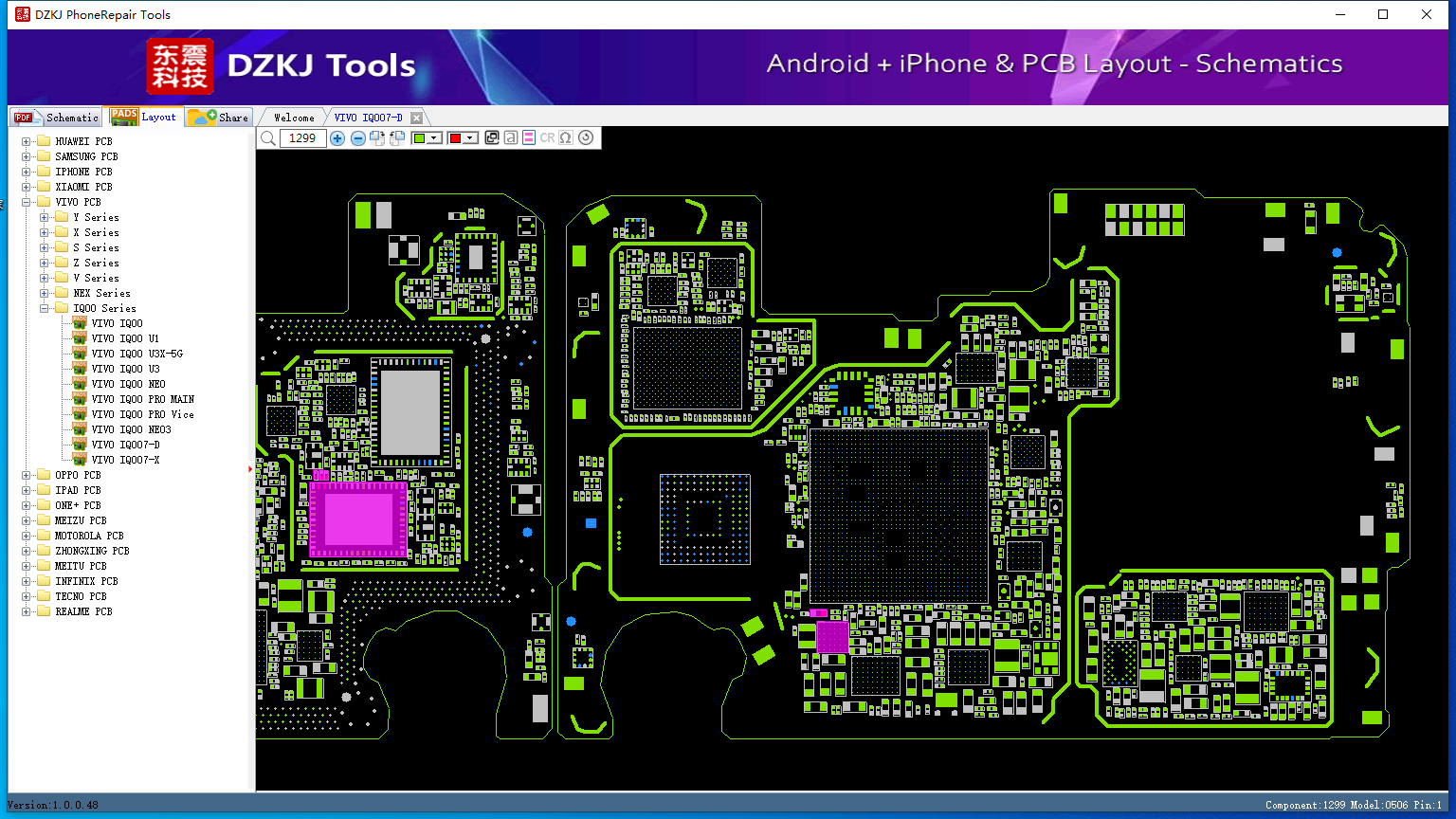Expand the NEX Series folder

45,293
